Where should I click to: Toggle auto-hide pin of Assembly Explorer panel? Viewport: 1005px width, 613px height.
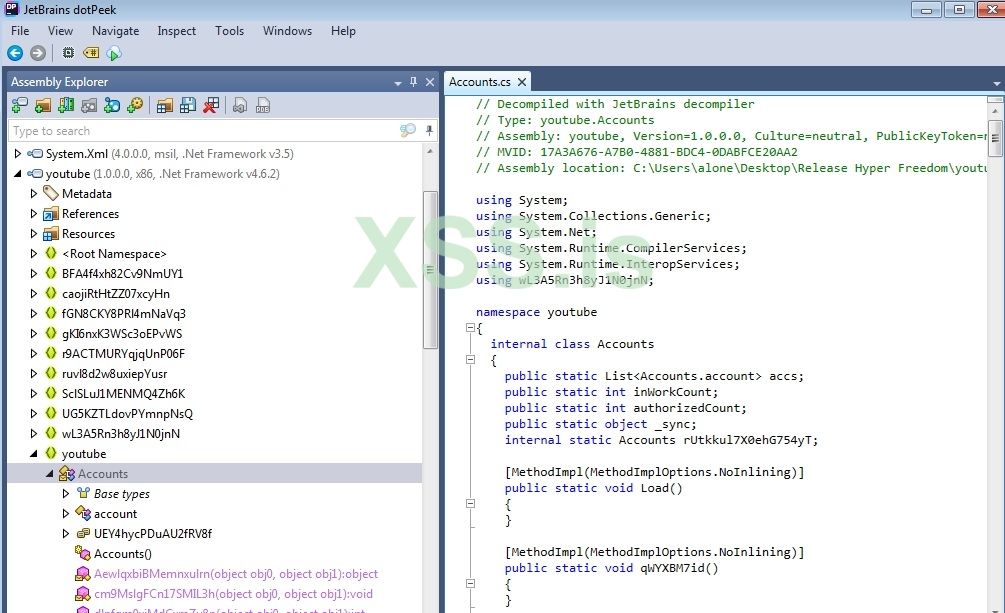(413, 81)
